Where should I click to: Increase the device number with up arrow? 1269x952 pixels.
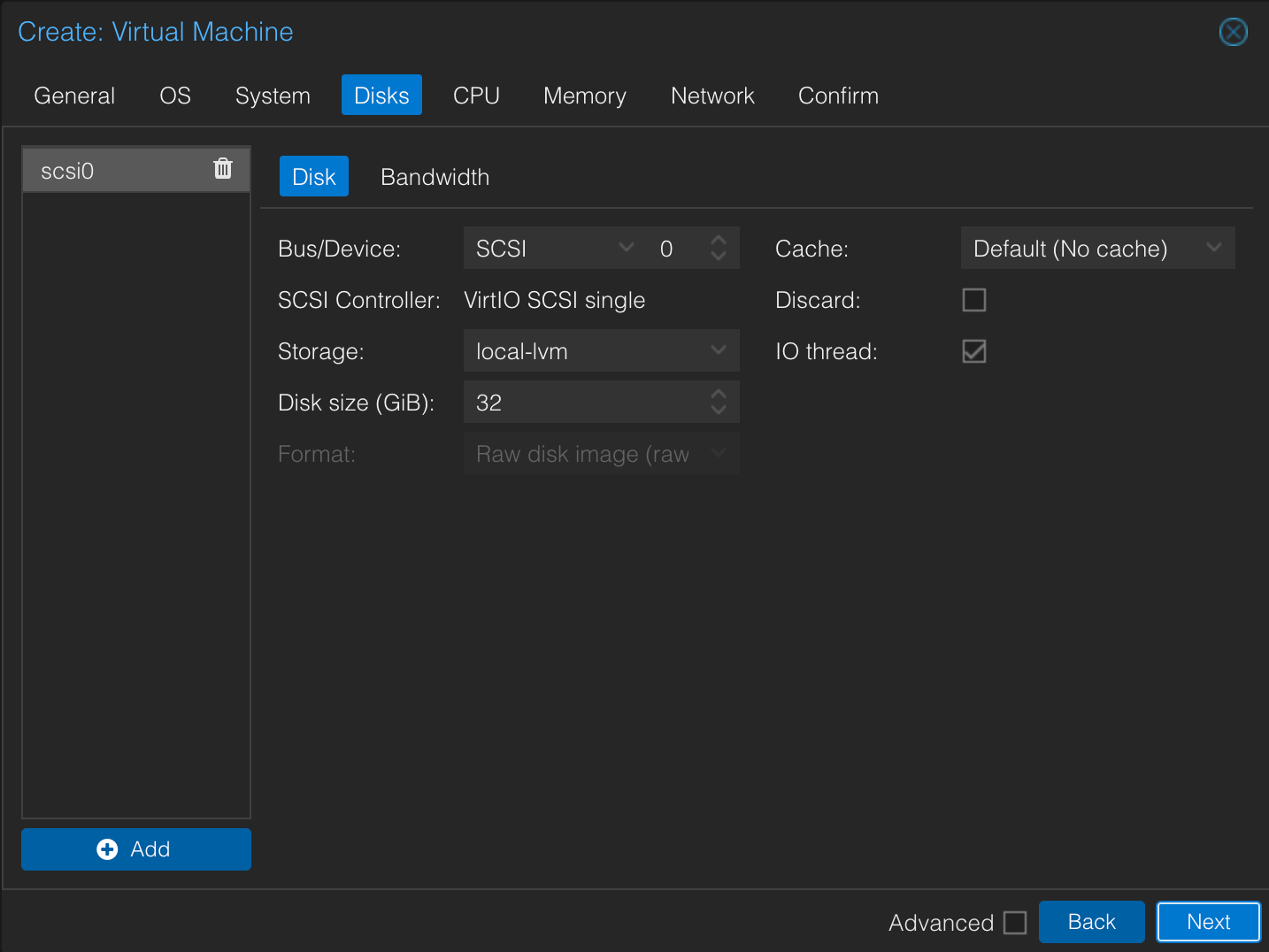719,240
